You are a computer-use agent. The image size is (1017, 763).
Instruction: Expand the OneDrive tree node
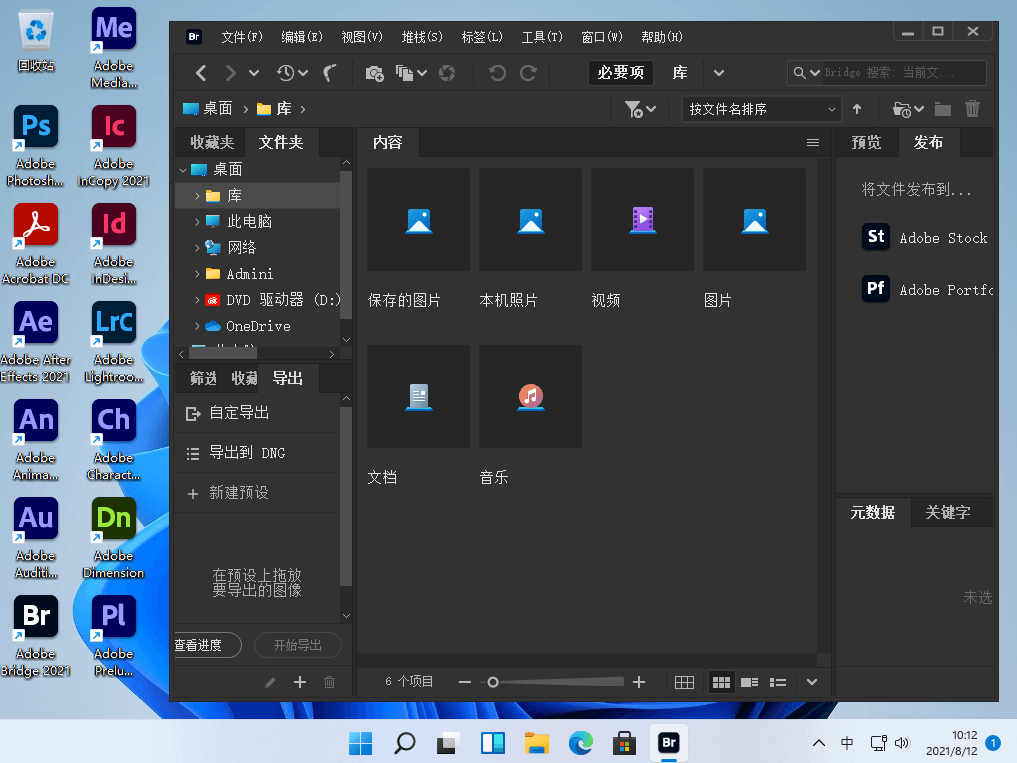coord(197,326)
